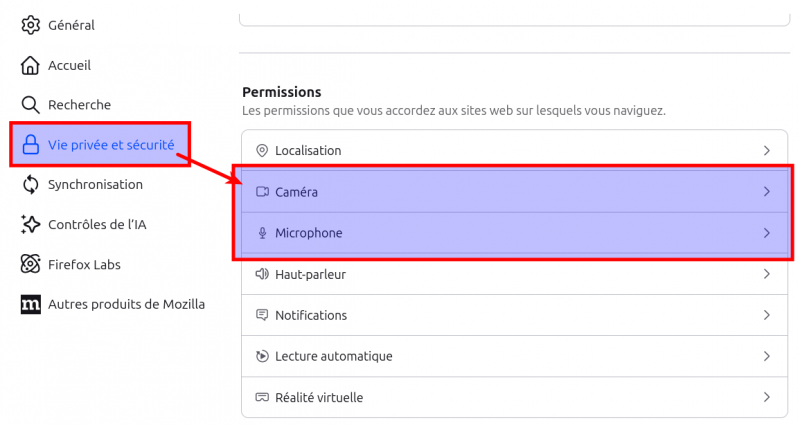Click the Contrôles de l'IA sparkle icon
The width and height of the screenshot is (800, 425).
tap(30, 224)
